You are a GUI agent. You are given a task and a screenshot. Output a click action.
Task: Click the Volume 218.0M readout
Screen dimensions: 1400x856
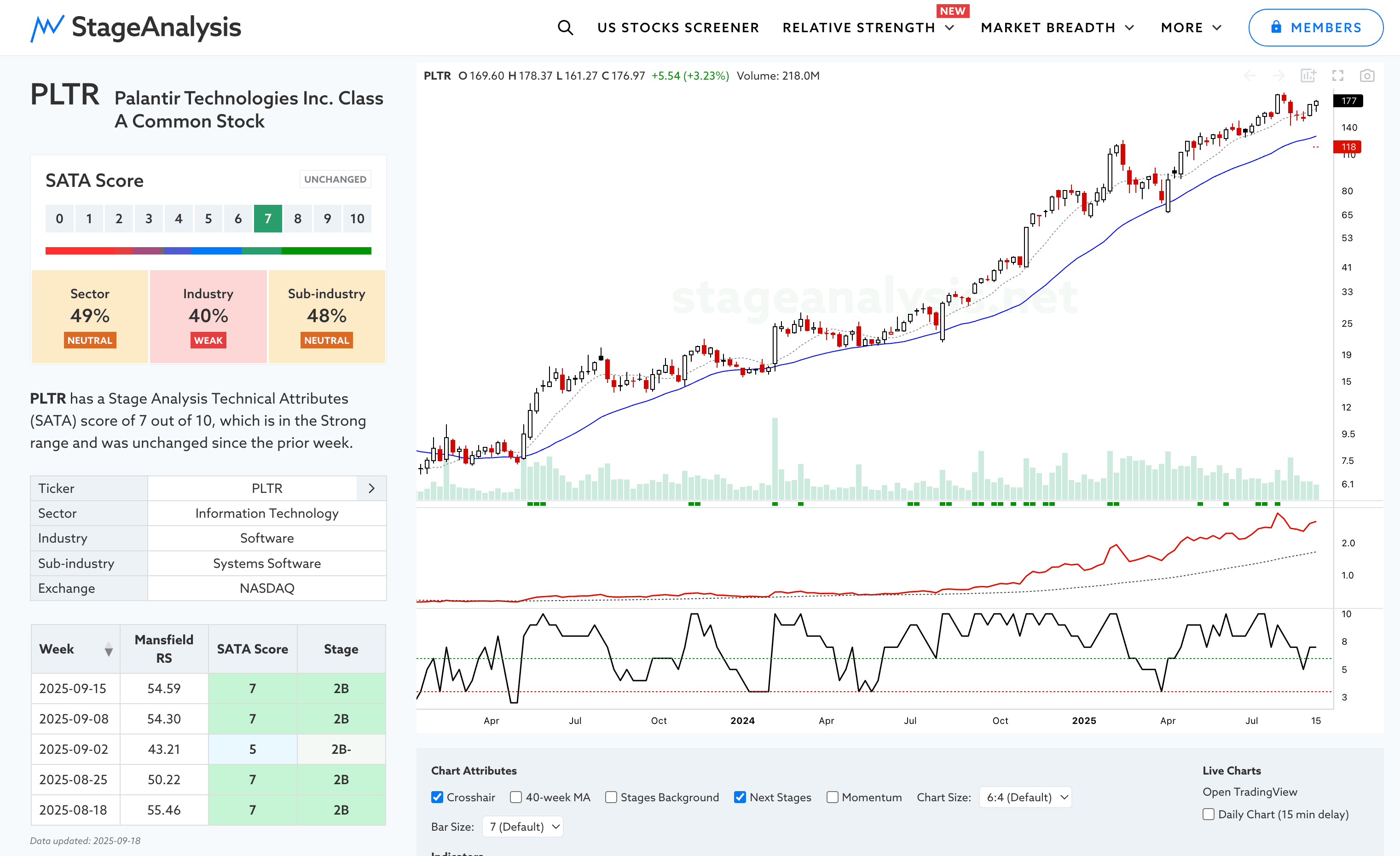(778, 75)
